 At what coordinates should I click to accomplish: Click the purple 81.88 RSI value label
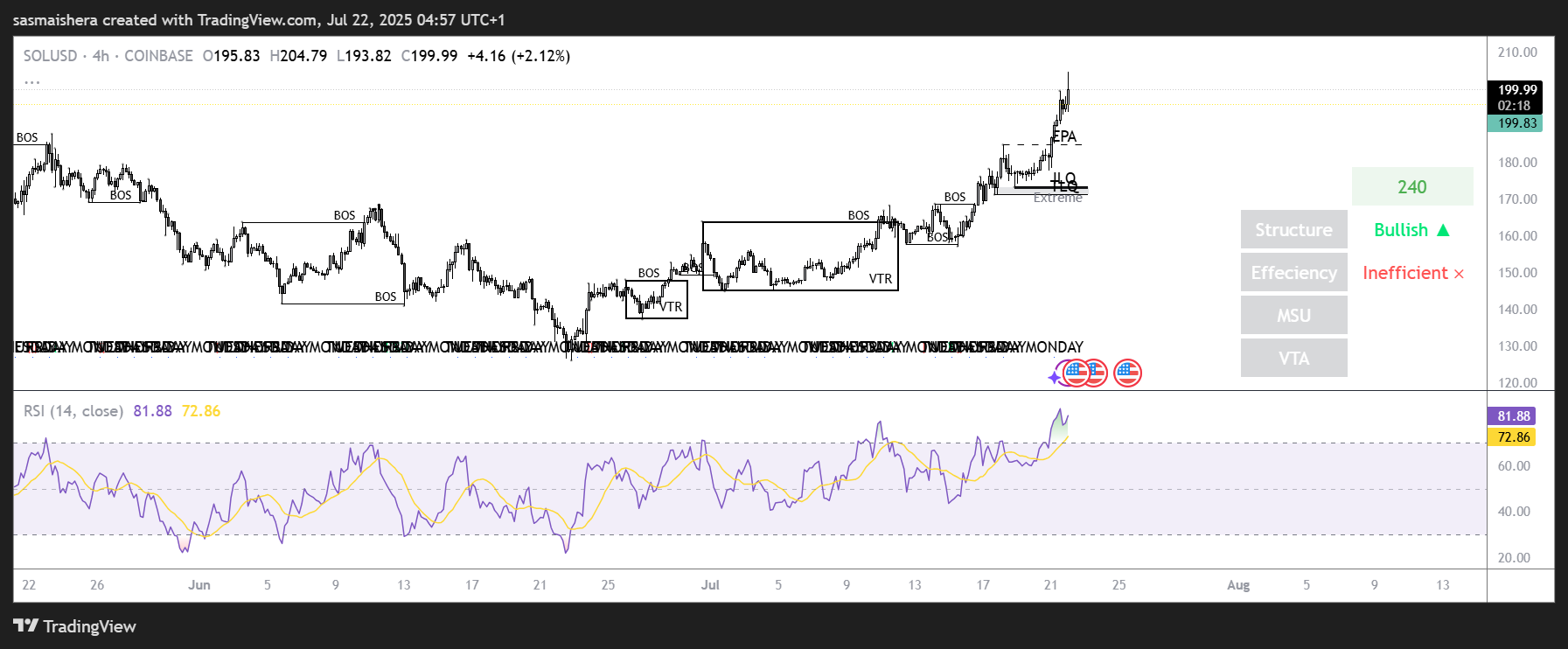click(1513, 416)
